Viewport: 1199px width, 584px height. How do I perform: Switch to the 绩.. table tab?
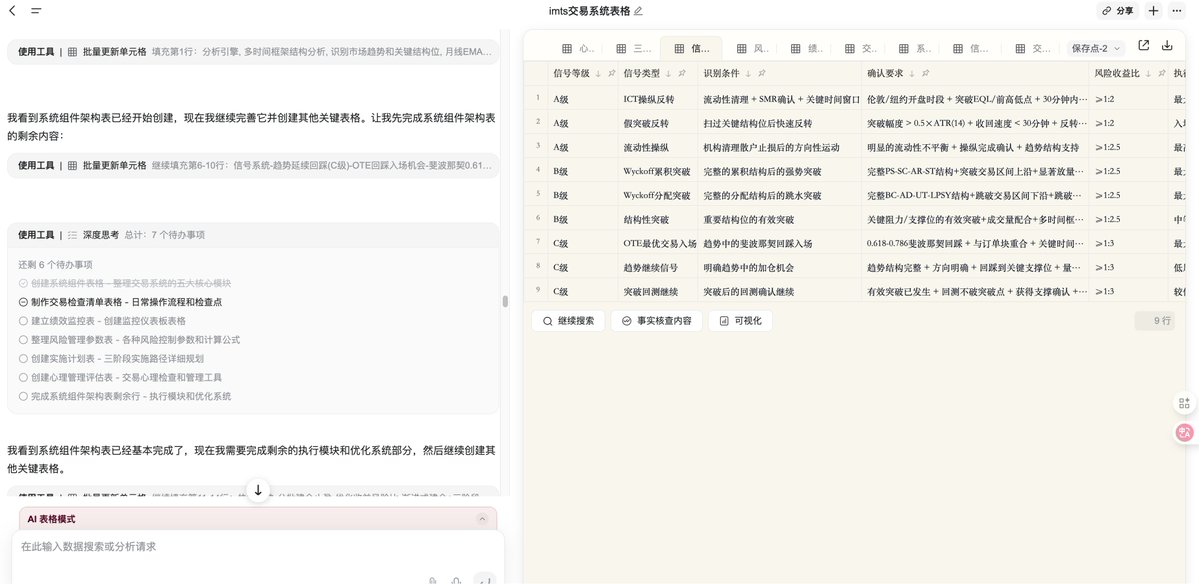[807, 48]
